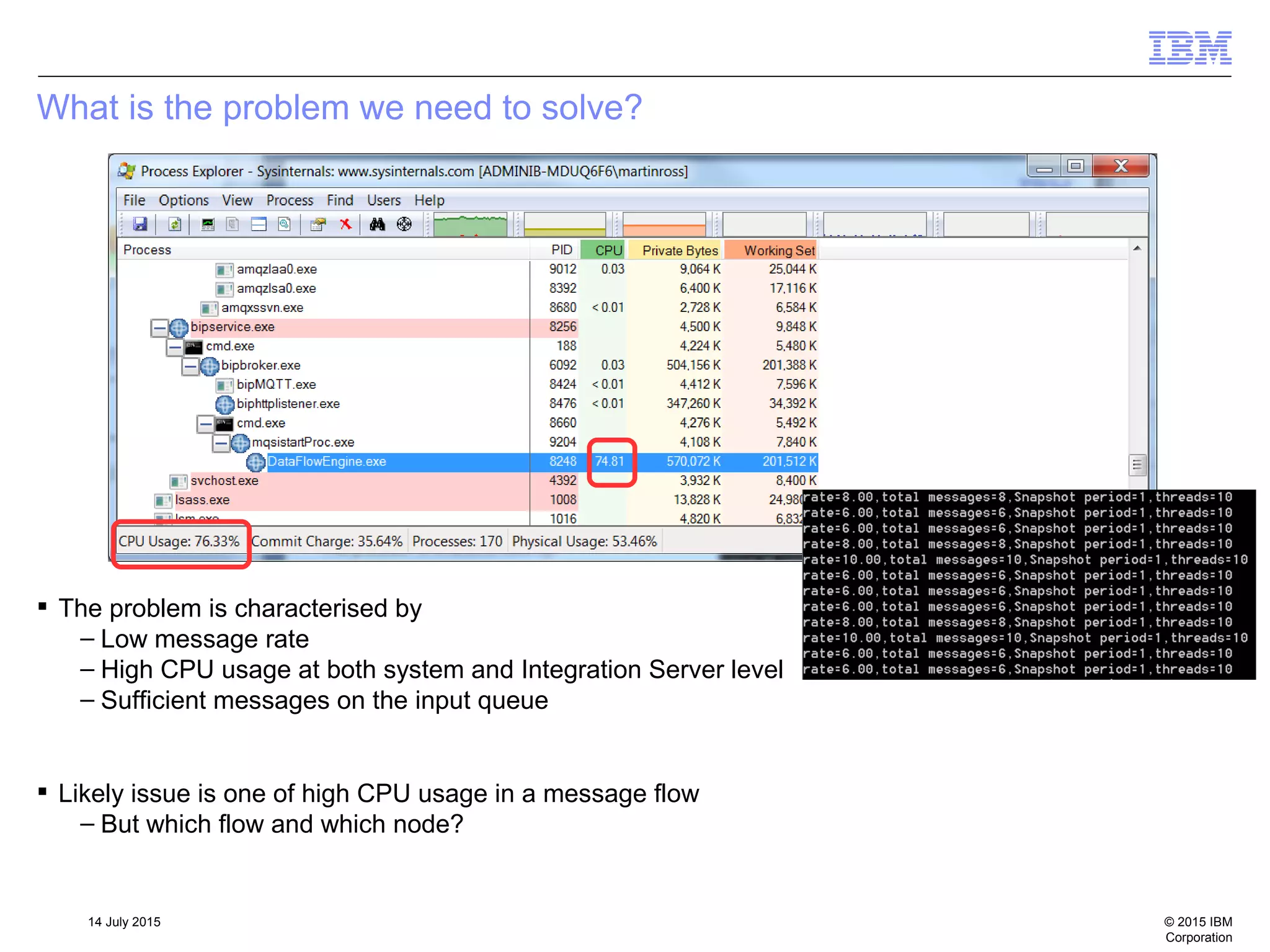
Task: Click the bipservice.exe process icon
Action: point(179,327)
